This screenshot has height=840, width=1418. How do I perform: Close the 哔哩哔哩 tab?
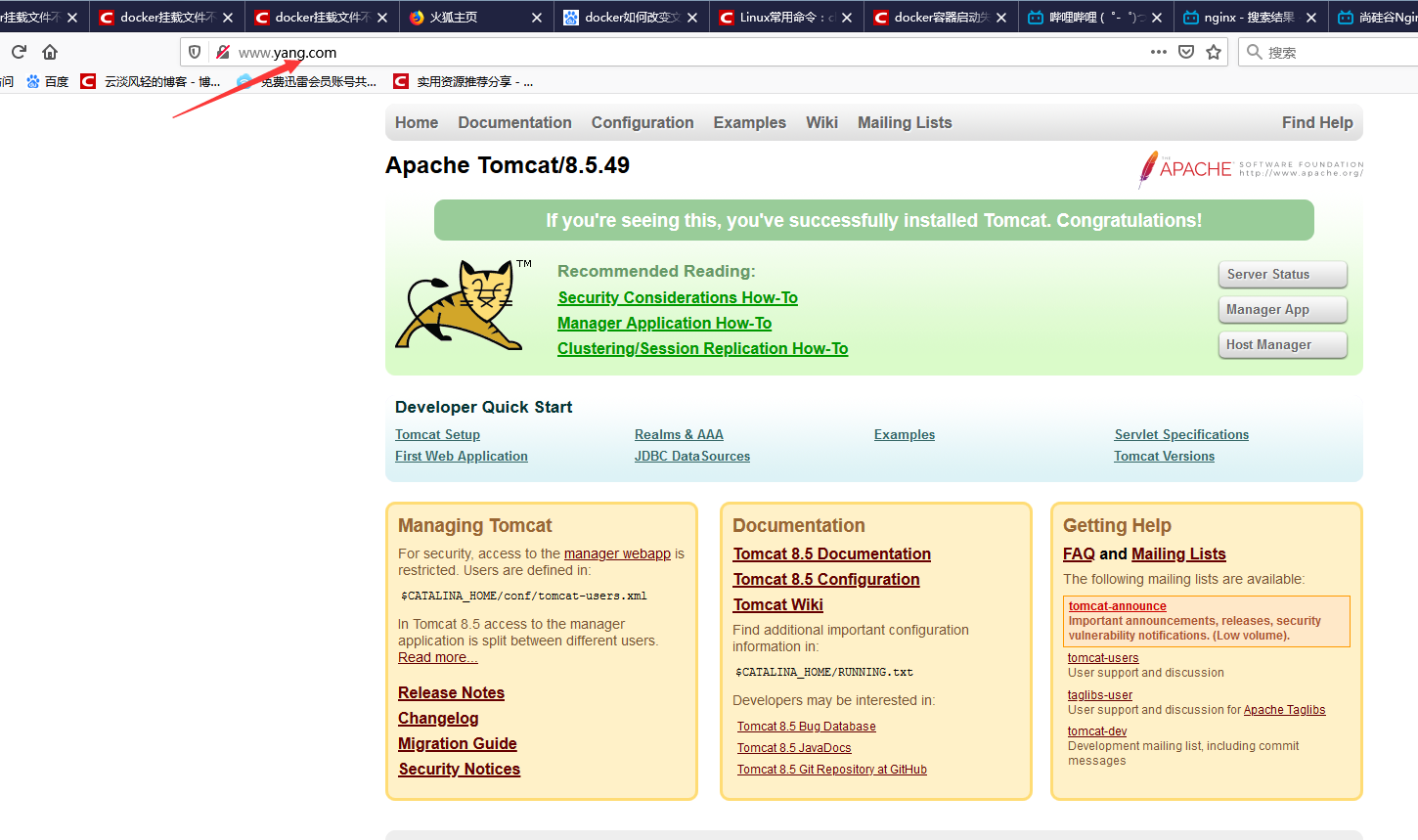coord(1157,18)
